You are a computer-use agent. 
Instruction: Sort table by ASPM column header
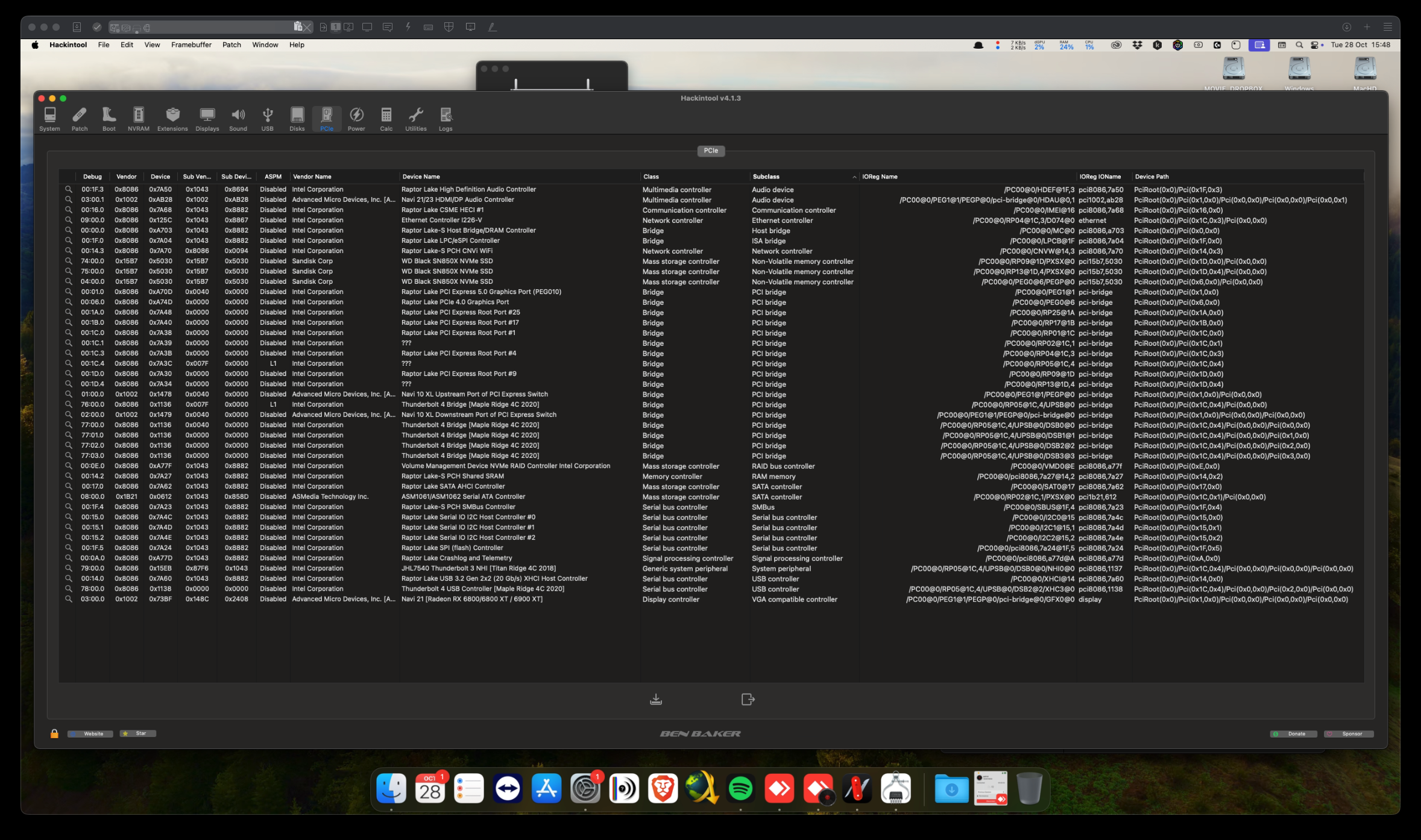click(273, 177)
